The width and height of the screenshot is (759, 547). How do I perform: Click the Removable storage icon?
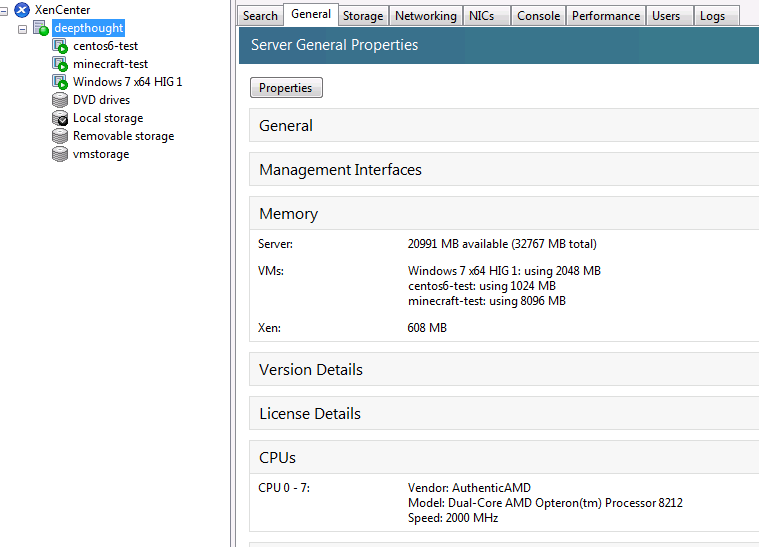[x=60, y=136]
